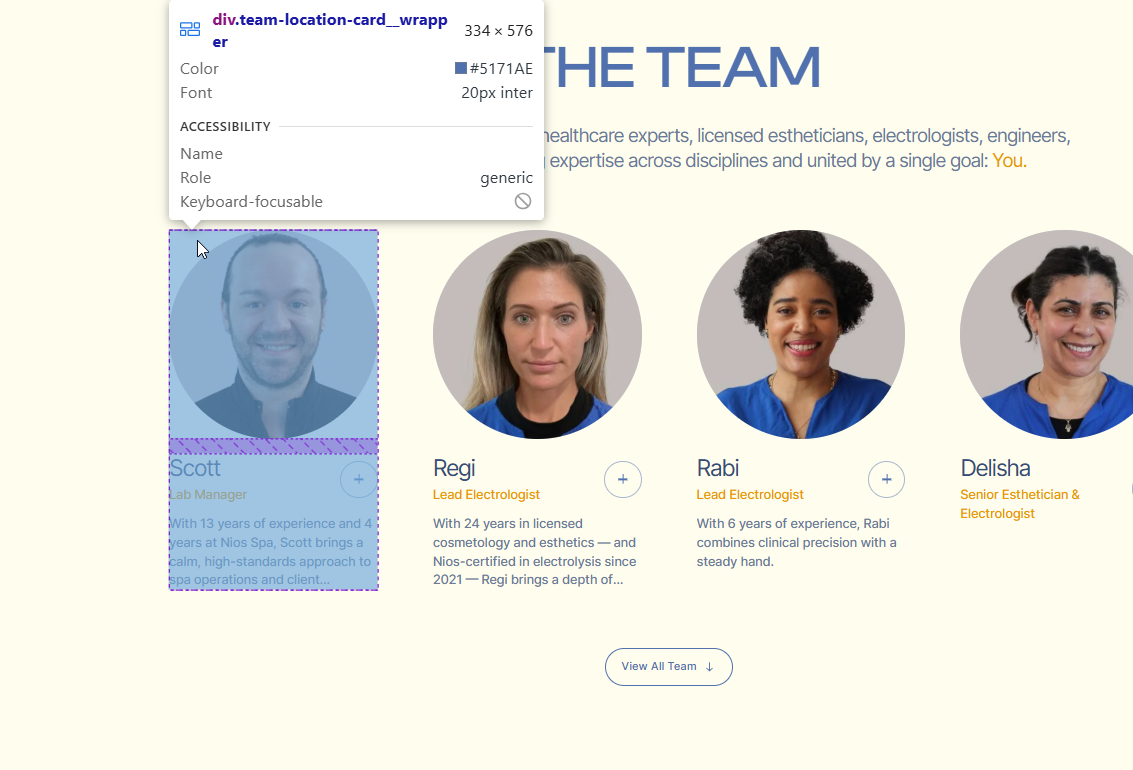Click the grid layout icon in inspector tooltip
The height and width of the screenshot is (770, 1133).
pyautogui.click(x=190, y=29)
